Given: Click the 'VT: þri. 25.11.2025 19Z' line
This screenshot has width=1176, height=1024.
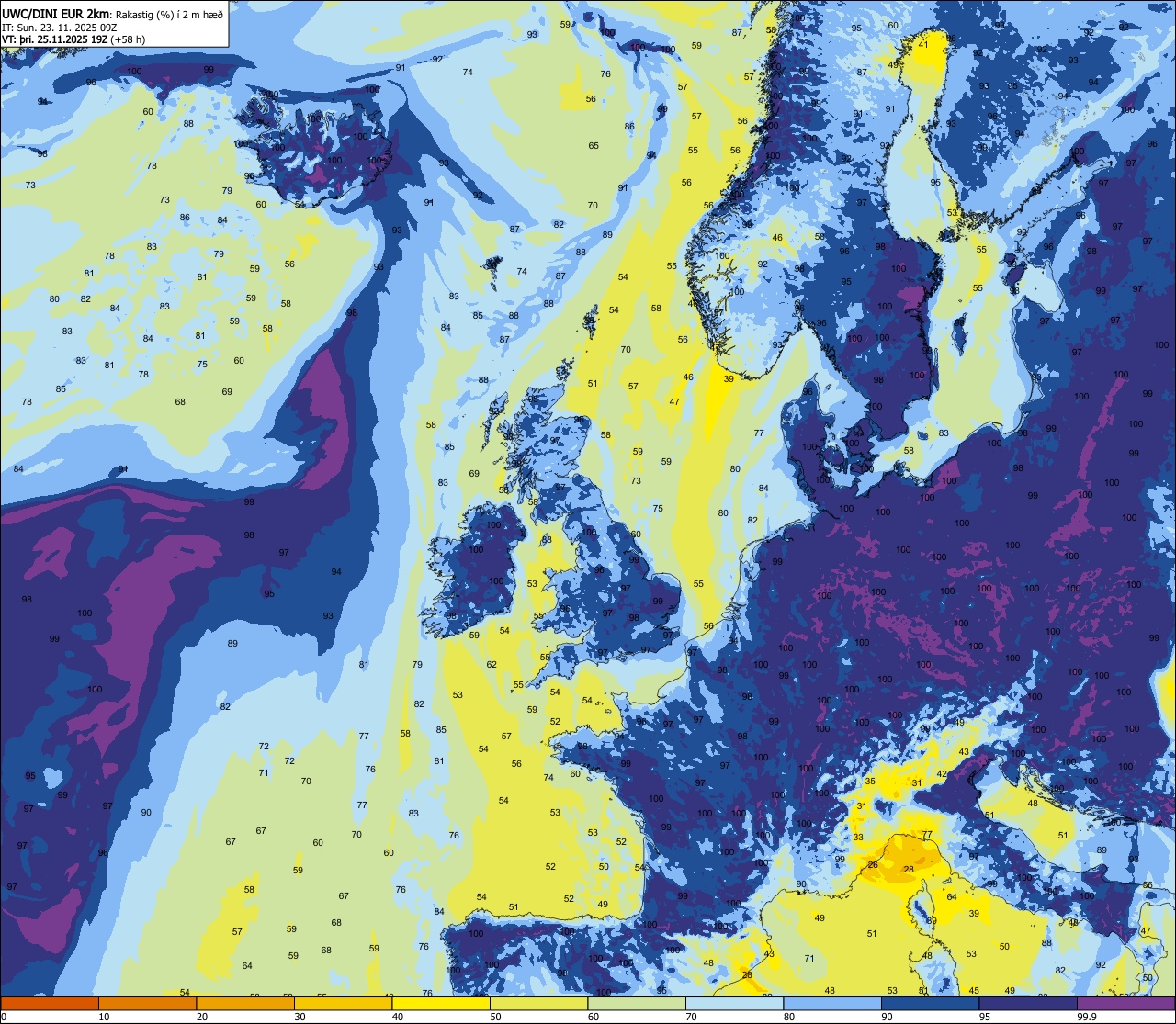Looking at the screenshot, I should tap(55, 39).
